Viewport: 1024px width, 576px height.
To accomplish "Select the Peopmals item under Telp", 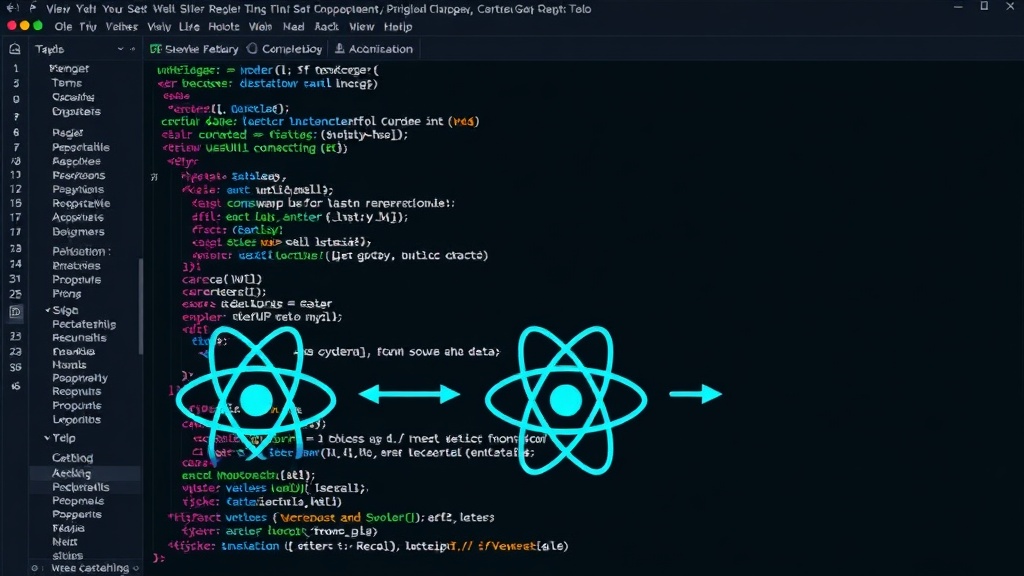I will point(78,501).
